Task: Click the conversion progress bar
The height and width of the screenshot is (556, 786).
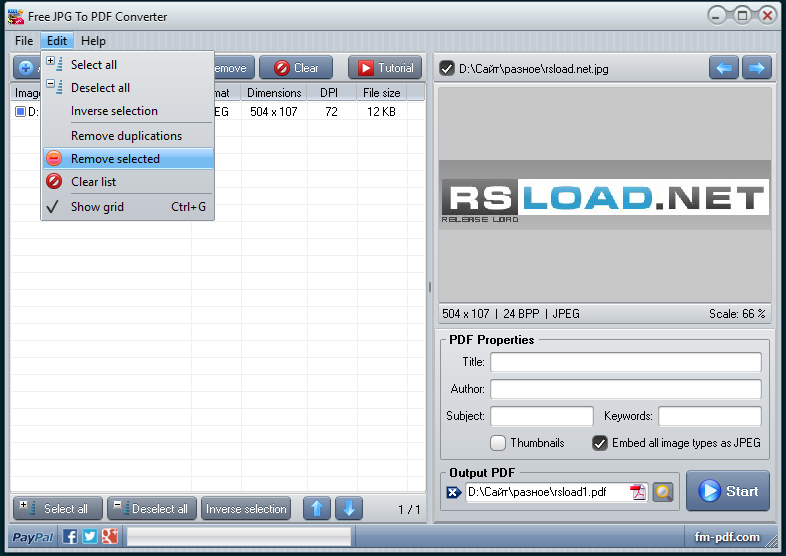Action: click(239, 537)
